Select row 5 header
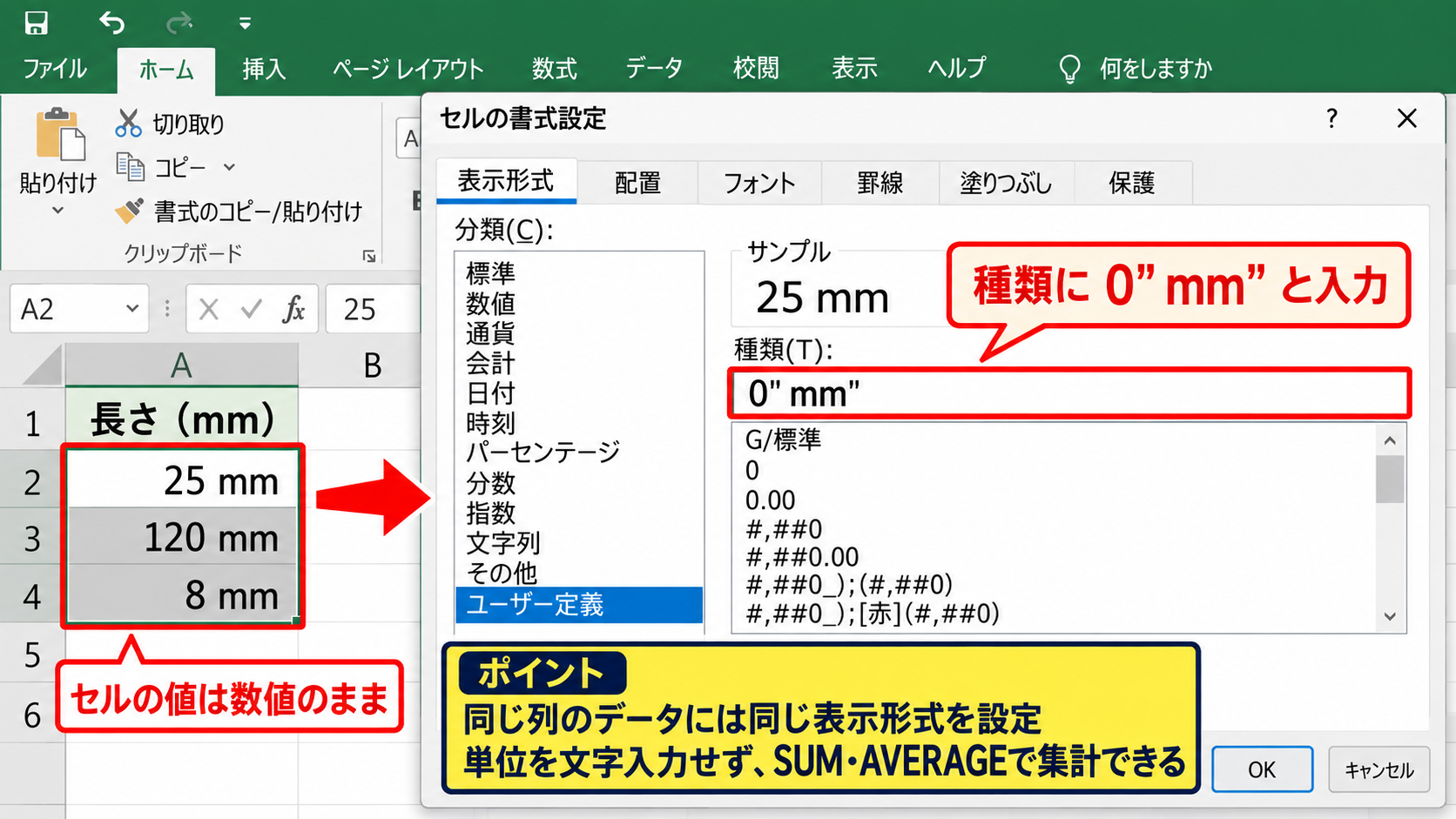 [x=32, y=655]
